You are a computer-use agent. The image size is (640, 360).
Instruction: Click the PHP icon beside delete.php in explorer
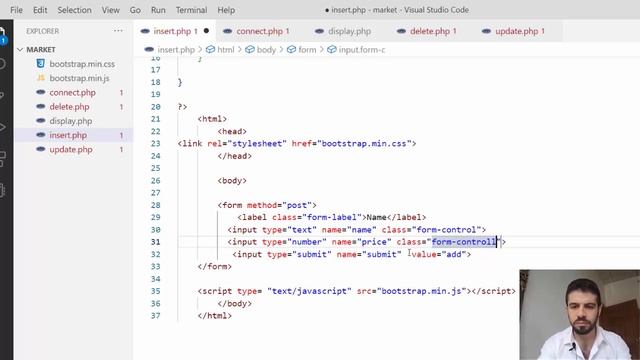(40, 107)
